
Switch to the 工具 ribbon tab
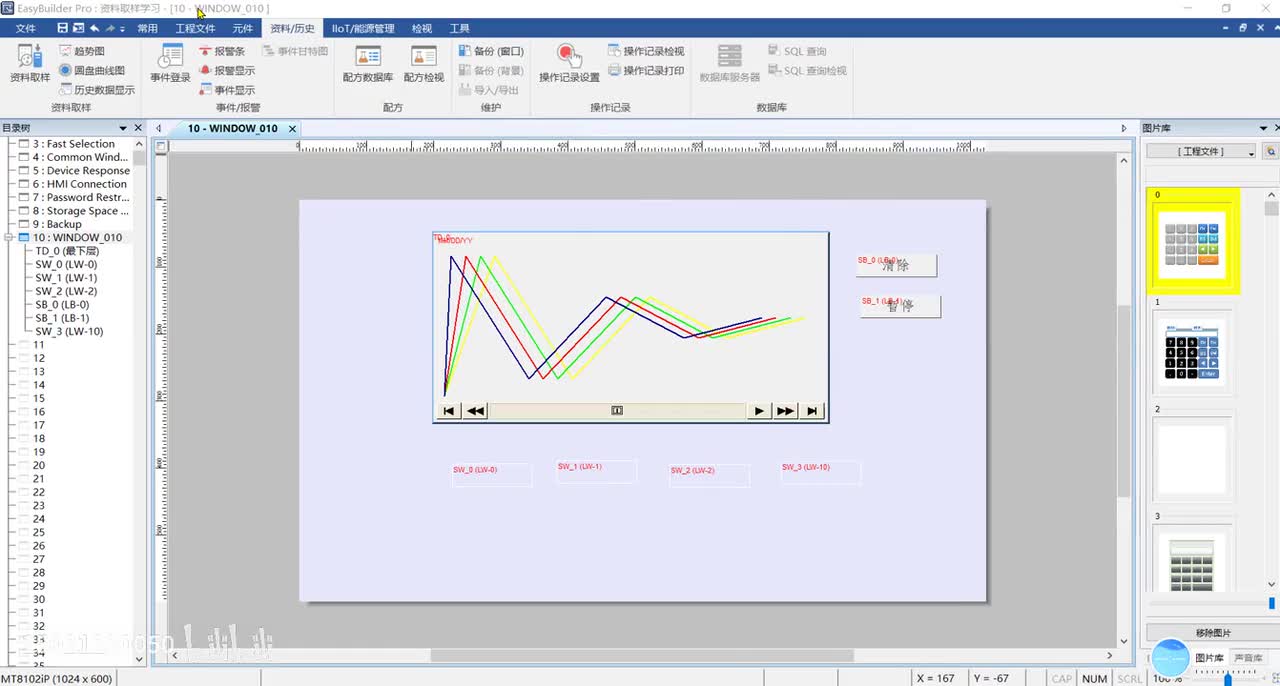(x=460, y=28)
